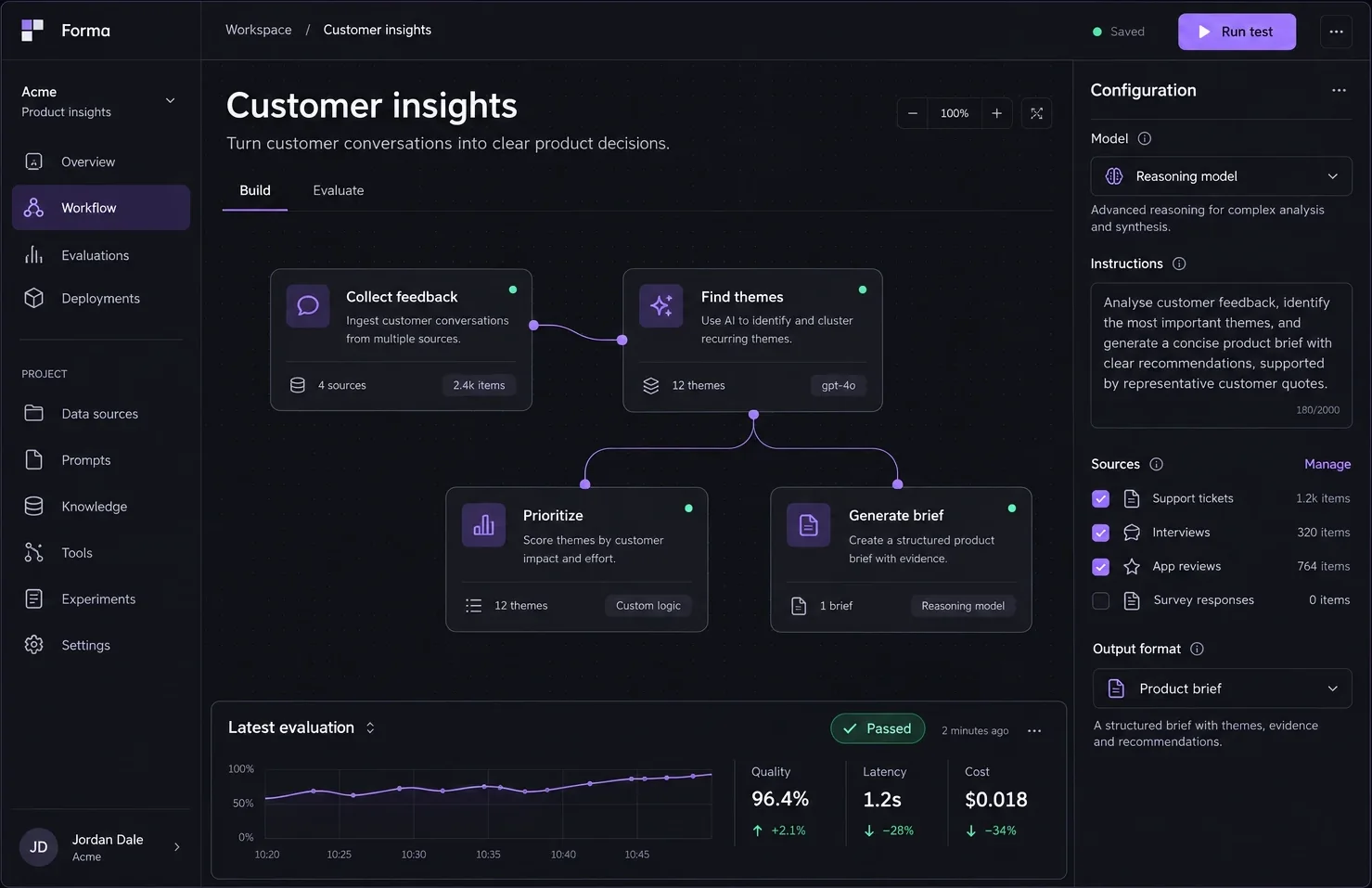Open the Overview sidebar icon
The height and width of the screenshot is (888, 1372).
tap(34, 161)
